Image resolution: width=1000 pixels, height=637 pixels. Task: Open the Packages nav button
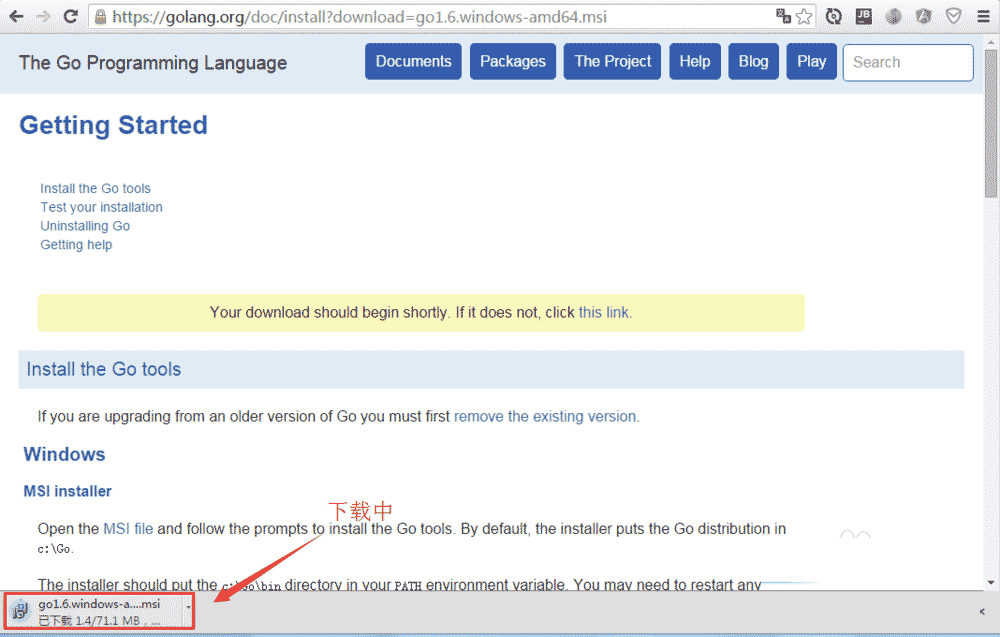(513, 62)
